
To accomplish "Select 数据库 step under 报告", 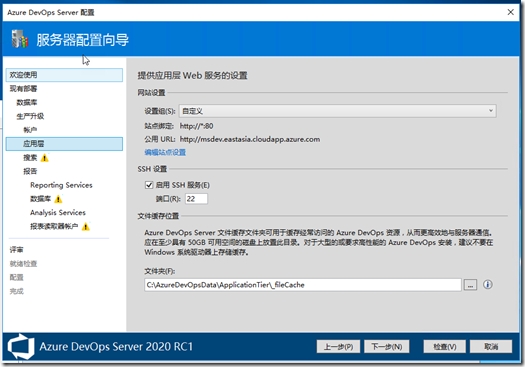I will point(41,199).
